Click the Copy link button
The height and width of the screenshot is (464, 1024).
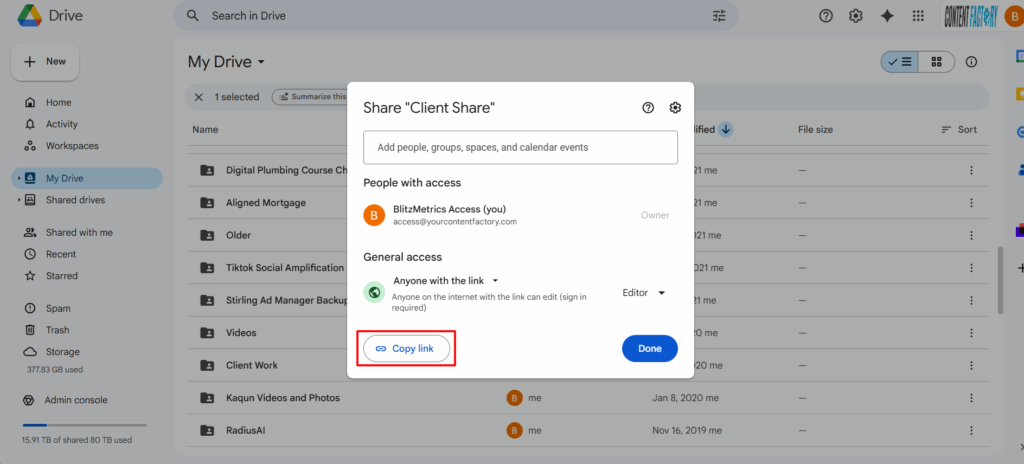click(x=406, y=348)
